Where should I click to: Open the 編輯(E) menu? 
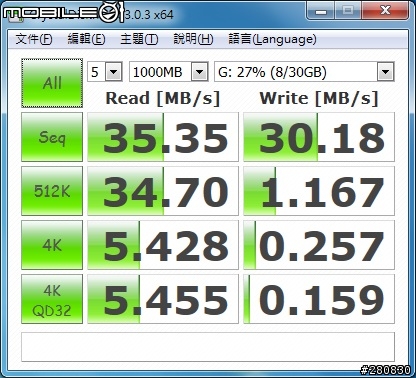(86, 39)
